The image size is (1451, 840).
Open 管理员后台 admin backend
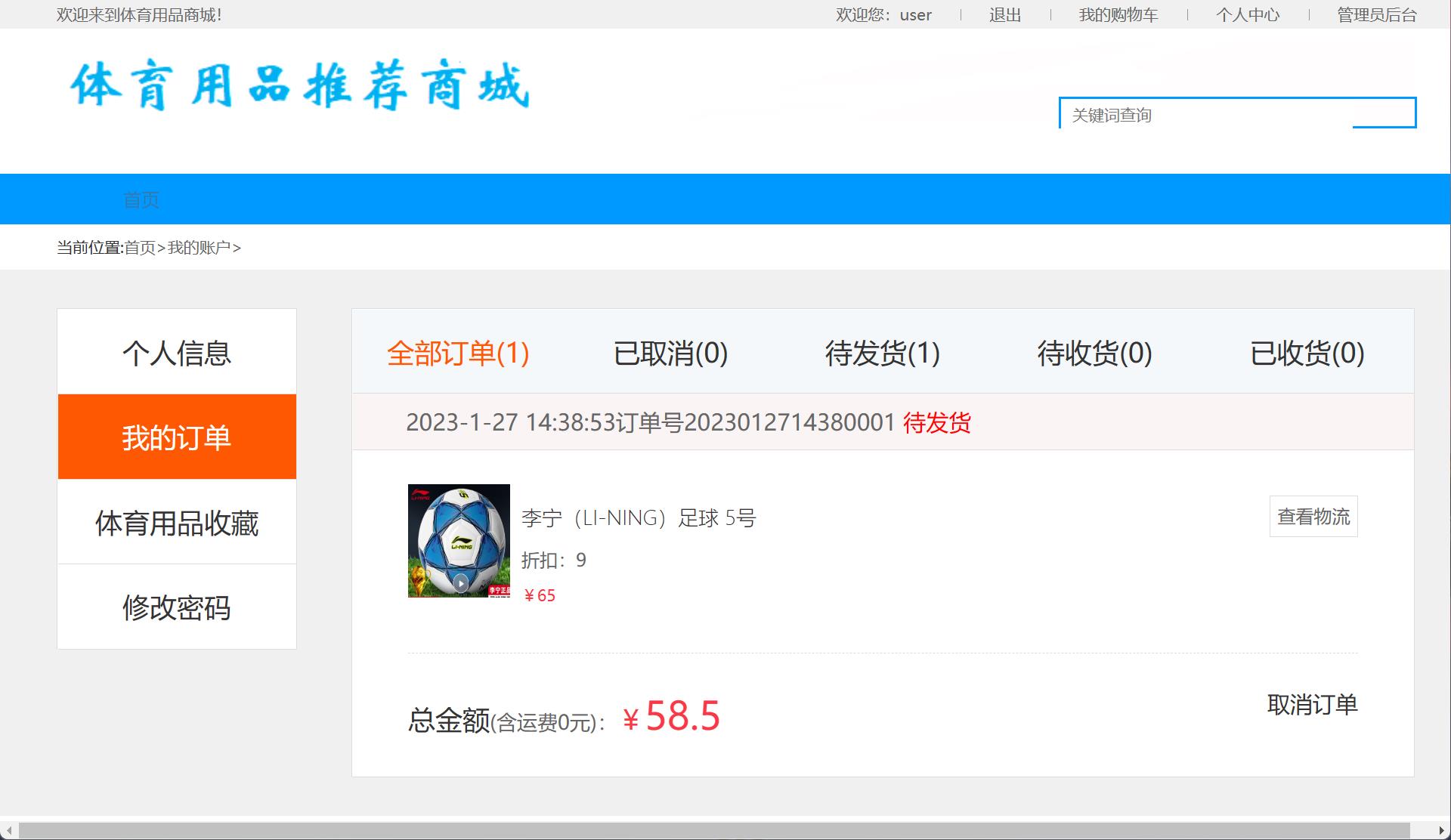pyautogui.click(x=1375, y=14)
